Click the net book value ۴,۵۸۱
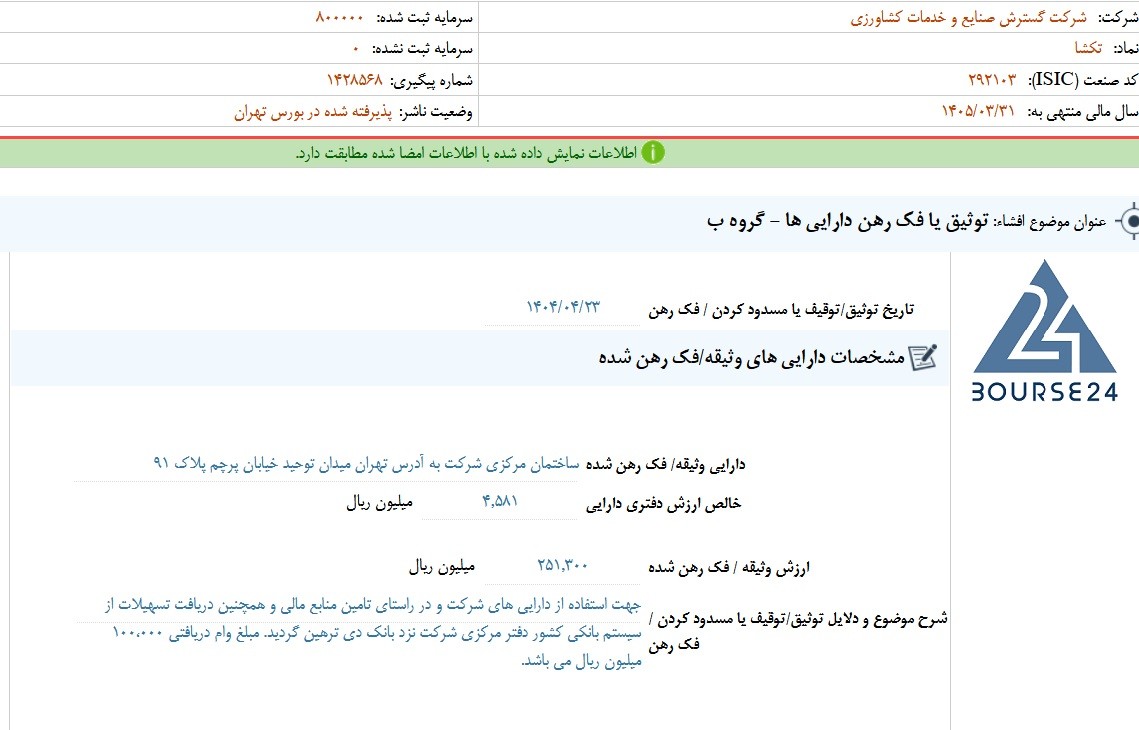 tap(500, 501)
